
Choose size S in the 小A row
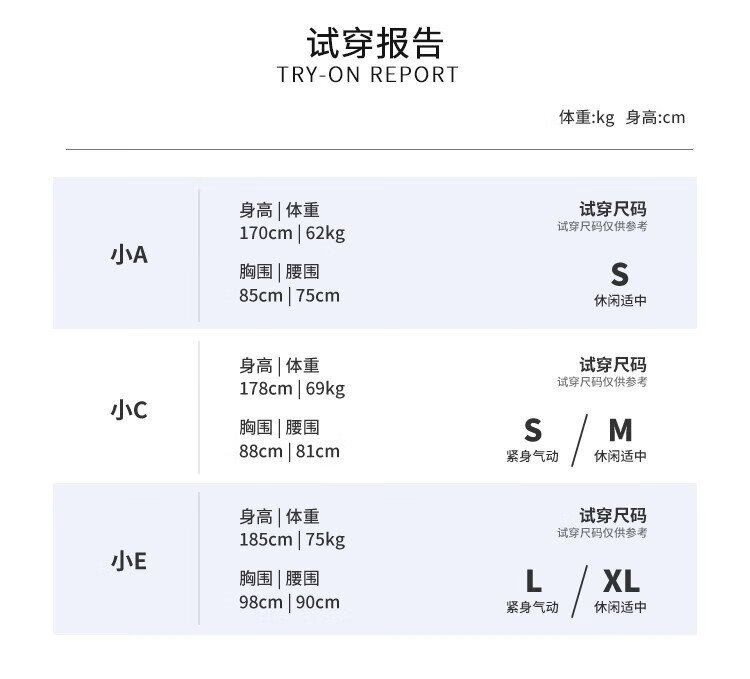point(620,274)
